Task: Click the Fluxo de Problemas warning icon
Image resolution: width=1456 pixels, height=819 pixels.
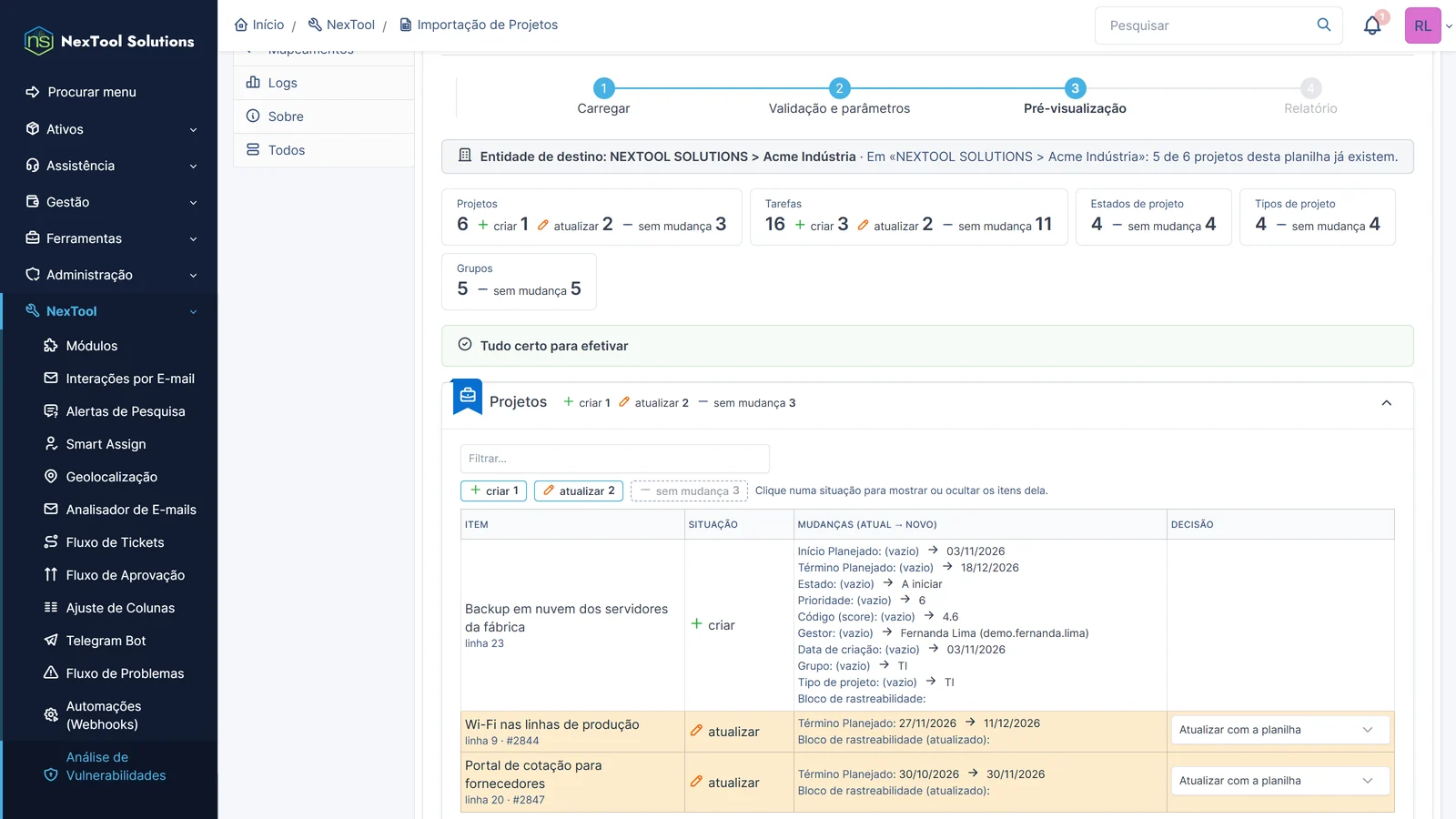Action: [x=51, y=673]
